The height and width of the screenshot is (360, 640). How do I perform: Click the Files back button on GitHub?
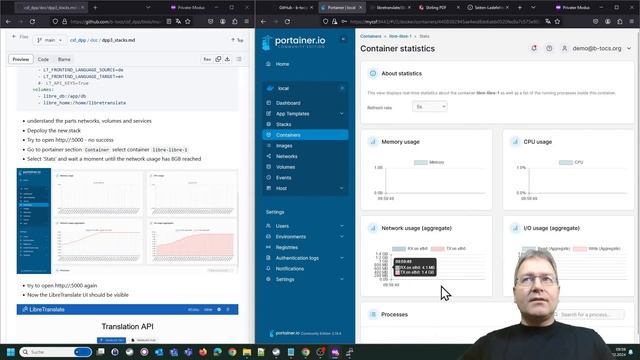pos(20,37)
